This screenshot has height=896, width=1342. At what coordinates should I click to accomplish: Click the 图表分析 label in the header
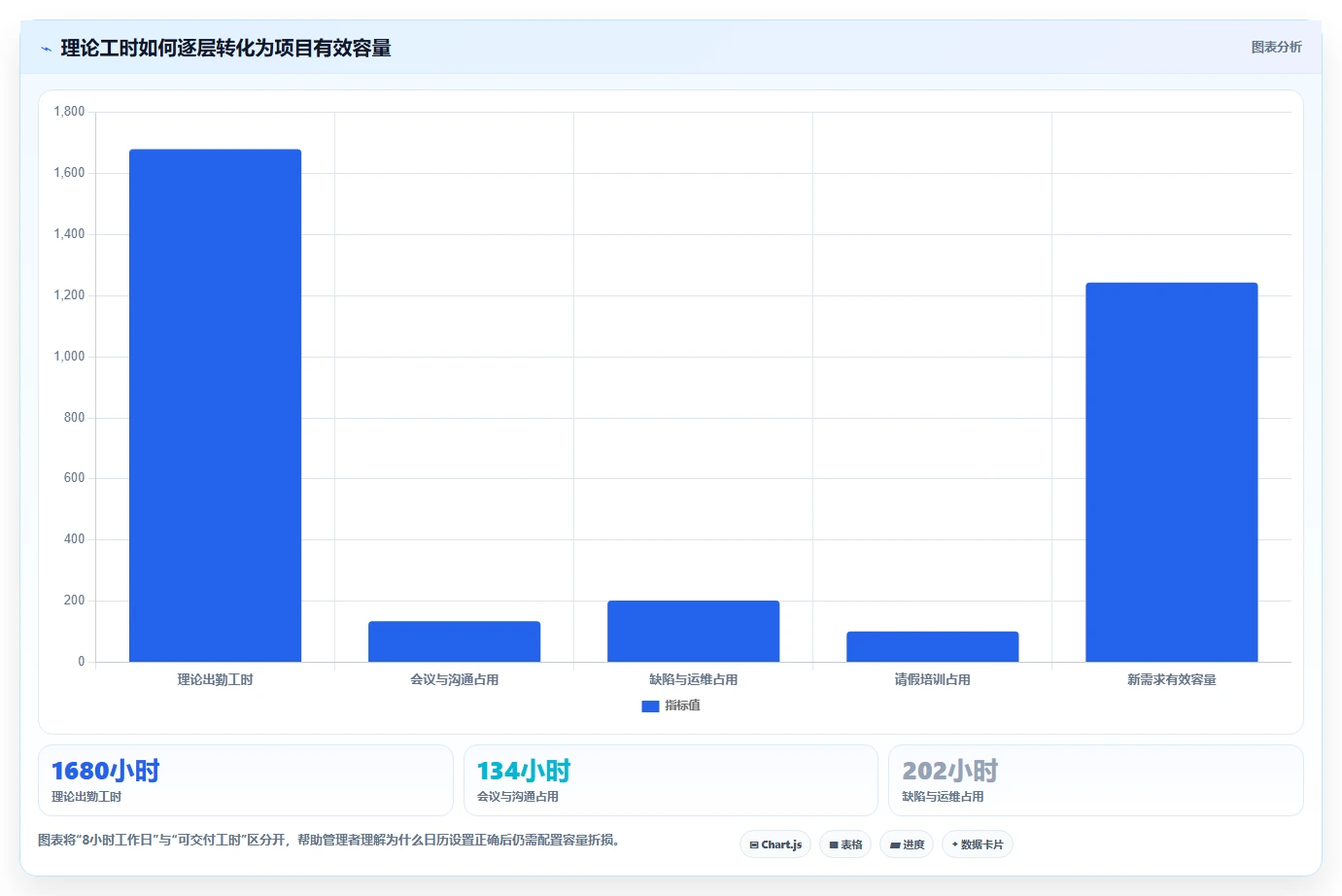[1276, 47]
